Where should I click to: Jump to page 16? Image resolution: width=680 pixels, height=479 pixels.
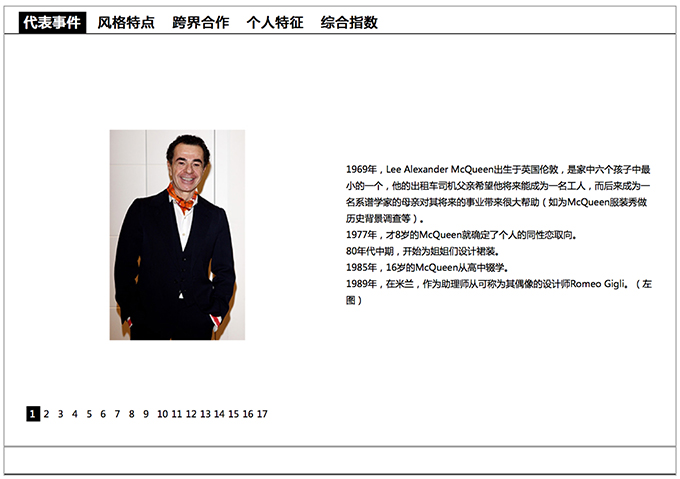pos(248,414)
